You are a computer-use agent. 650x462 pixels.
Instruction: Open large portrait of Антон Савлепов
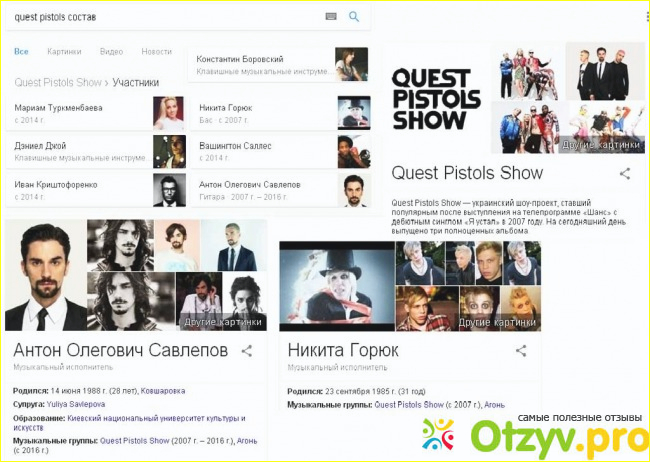(45, 275)
